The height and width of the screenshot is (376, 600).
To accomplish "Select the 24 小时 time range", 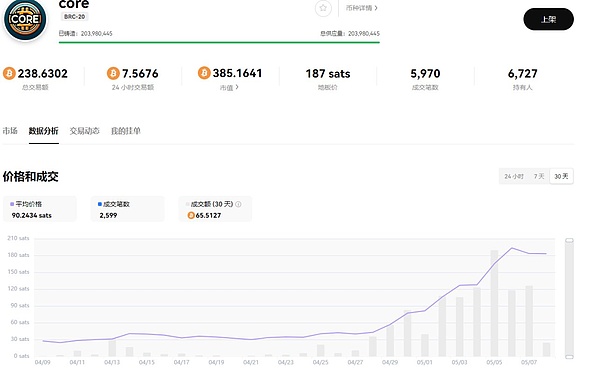I will click(514, 176).
